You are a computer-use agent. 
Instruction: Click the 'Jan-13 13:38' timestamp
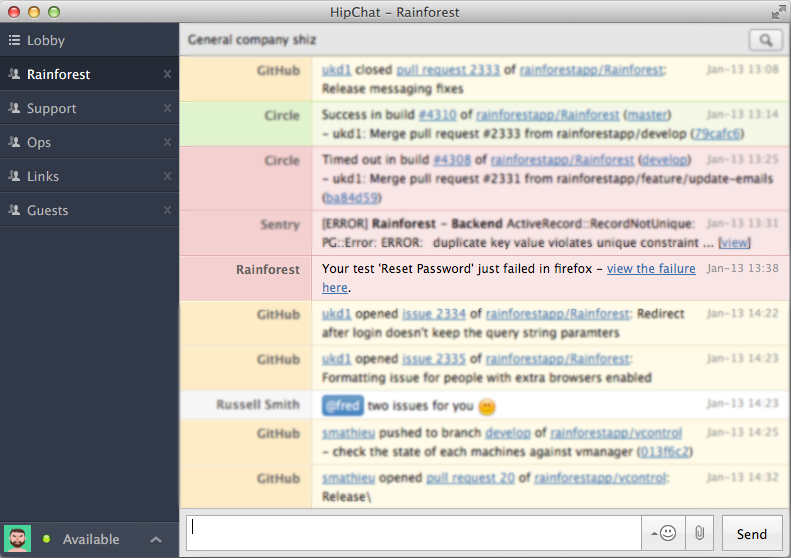(743, 268)
